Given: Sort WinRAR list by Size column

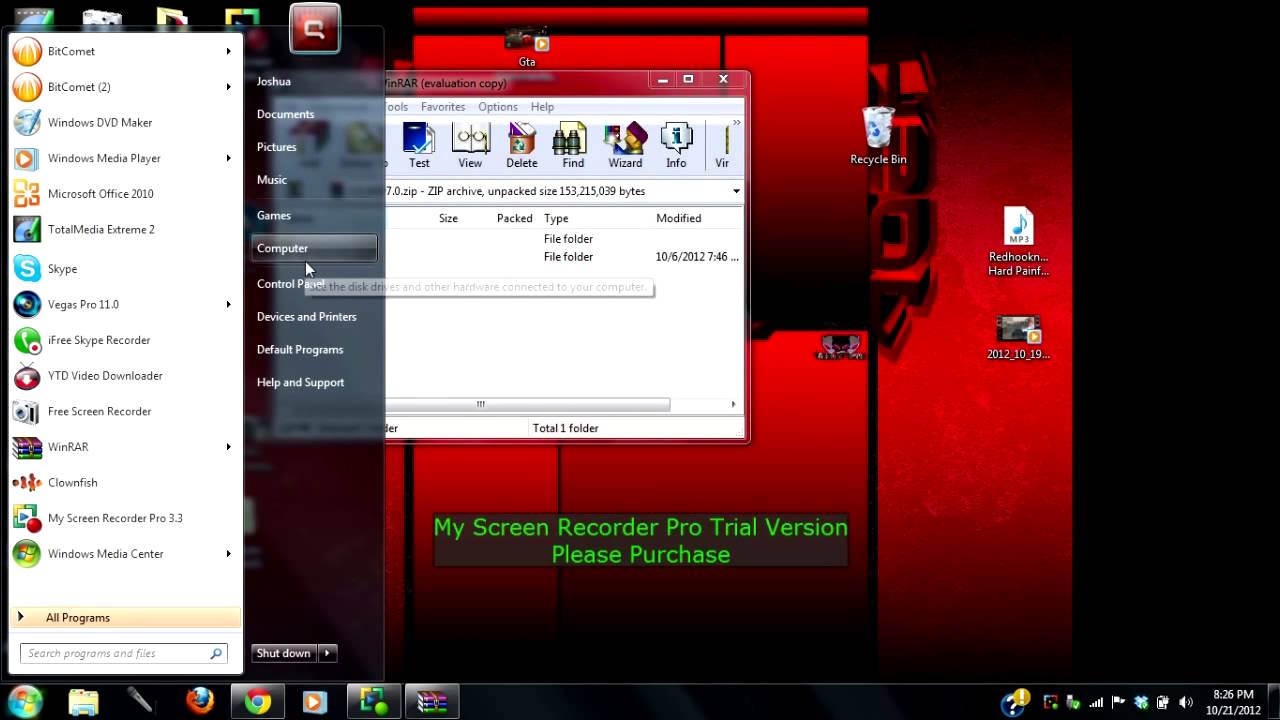Looking at the screenshot, I should [448, 218].
